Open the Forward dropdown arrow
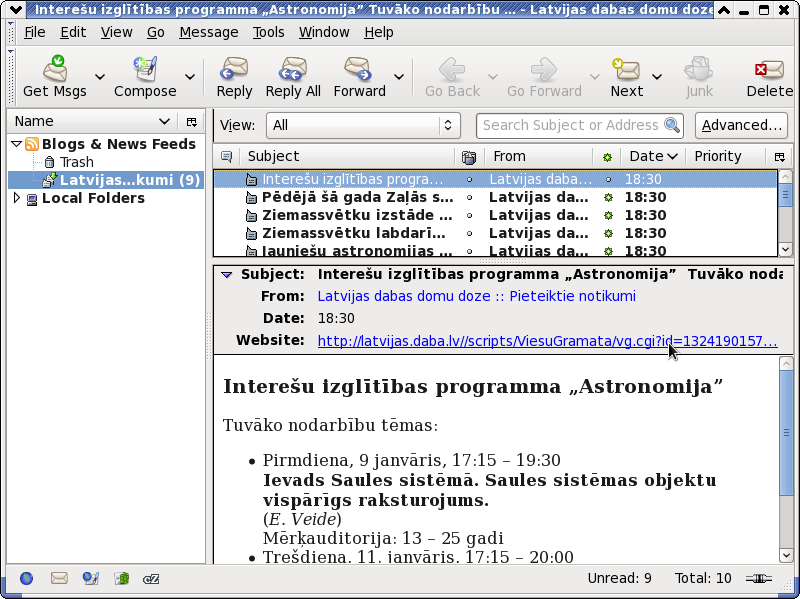Screen dimensions: 800x599 399,77
